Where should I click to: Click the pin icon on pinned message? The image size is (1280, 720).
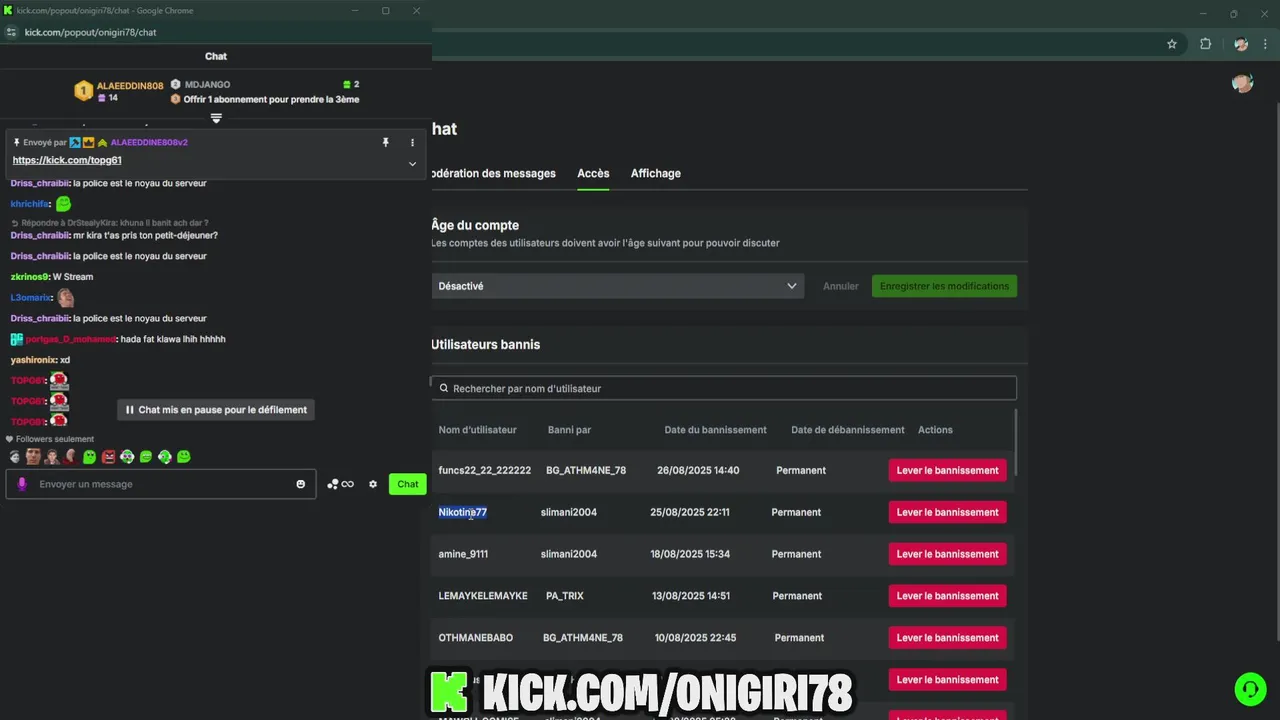[x=386, y=142]
